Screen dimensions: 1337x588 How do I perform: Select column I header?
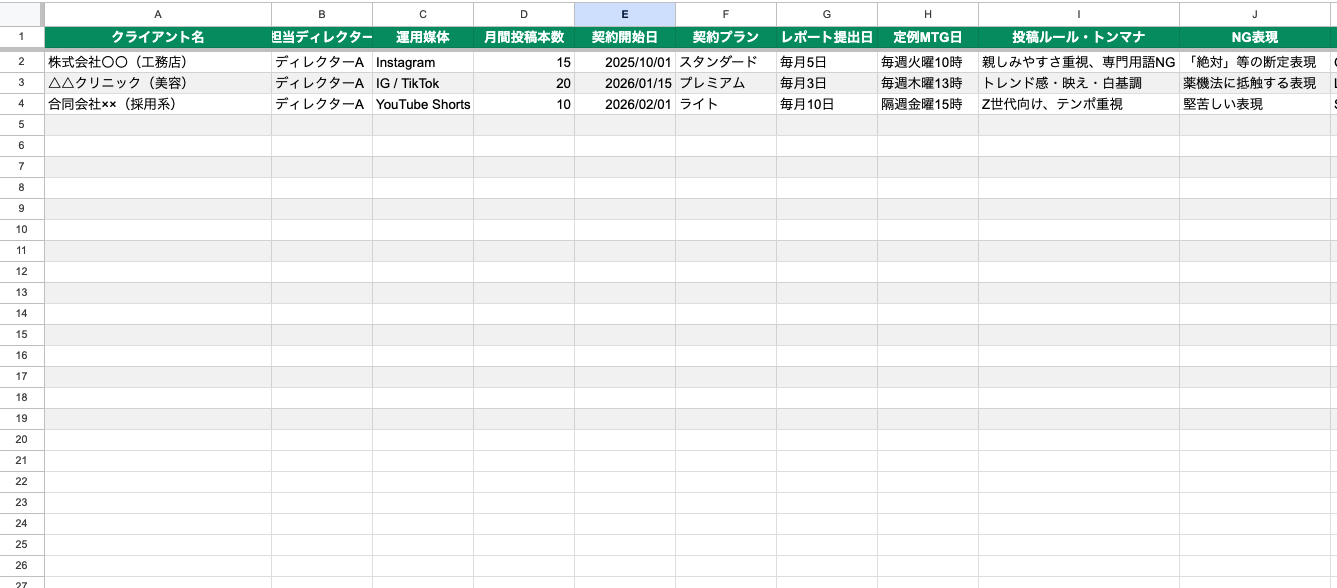coord(1078,14)
